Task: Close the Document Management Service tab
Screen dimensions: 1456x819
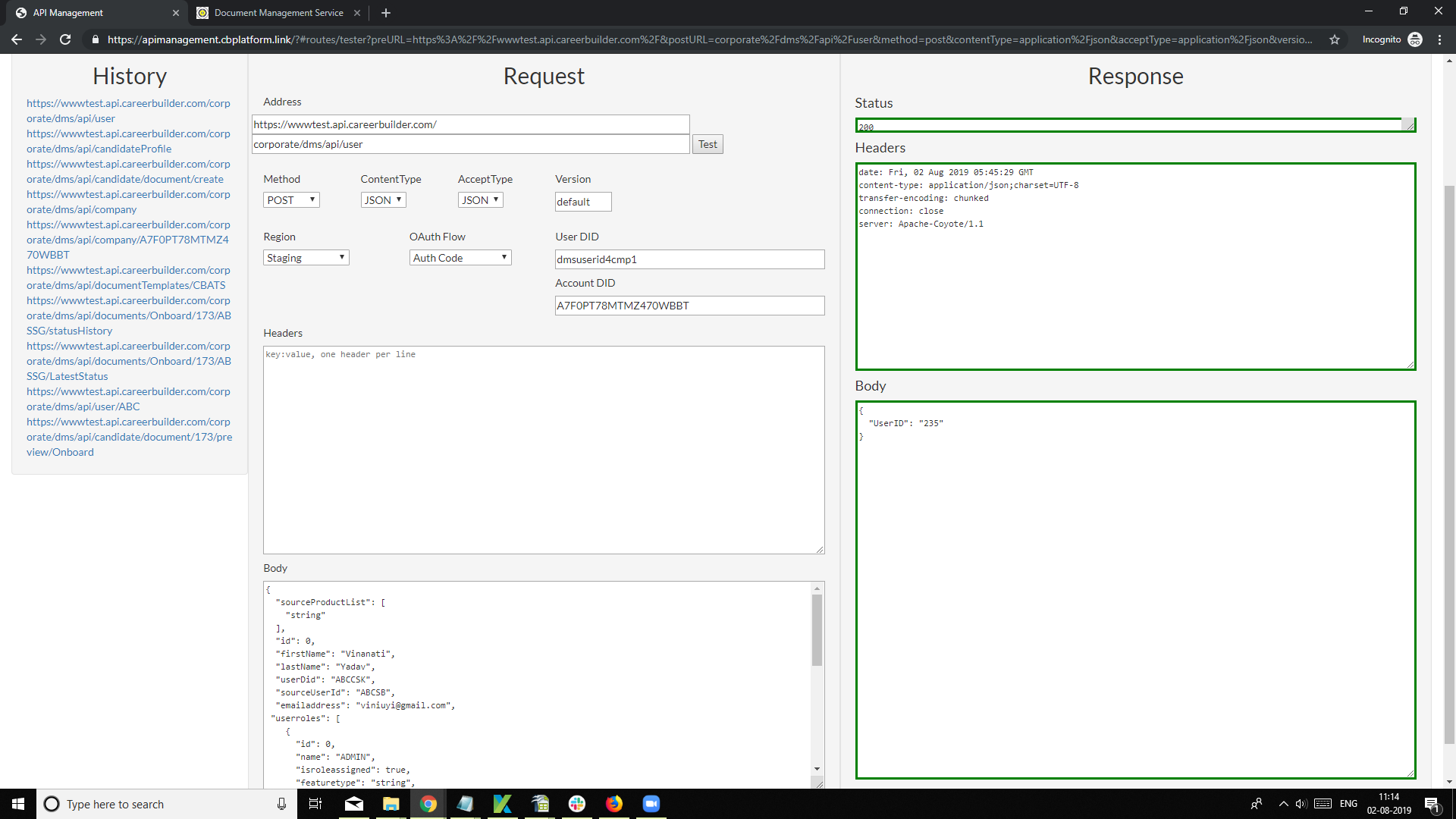Action: [x=357, y=13]
